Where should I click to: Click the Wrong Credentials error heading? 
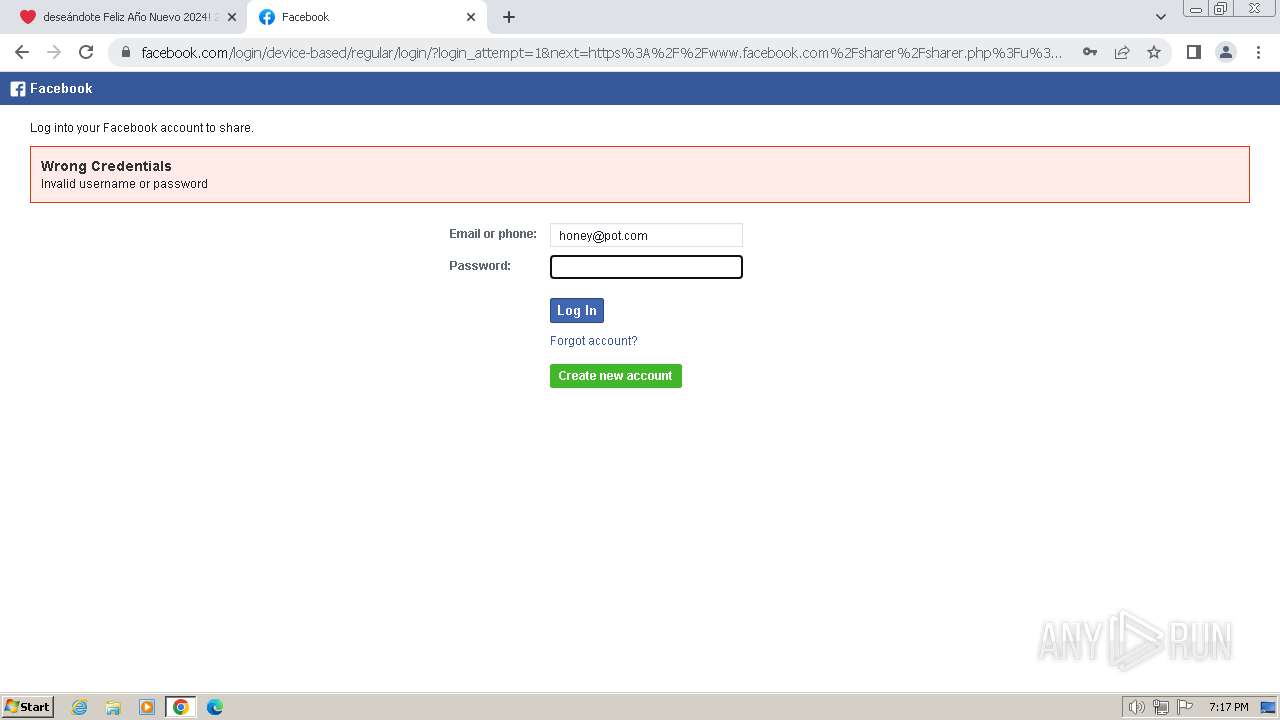click(x=106, y=166)
